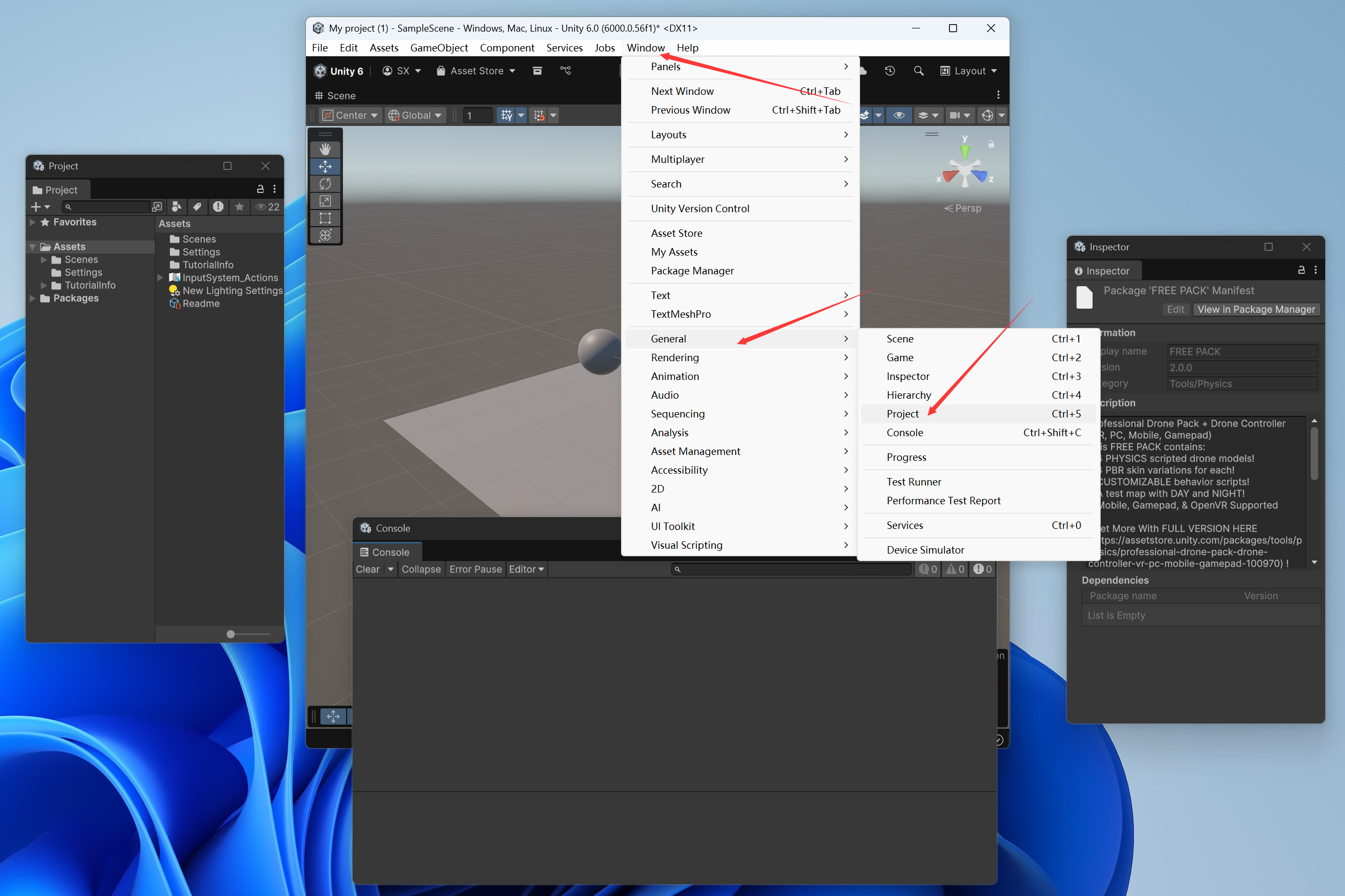Open Project window's three-dot options menu

275,189
